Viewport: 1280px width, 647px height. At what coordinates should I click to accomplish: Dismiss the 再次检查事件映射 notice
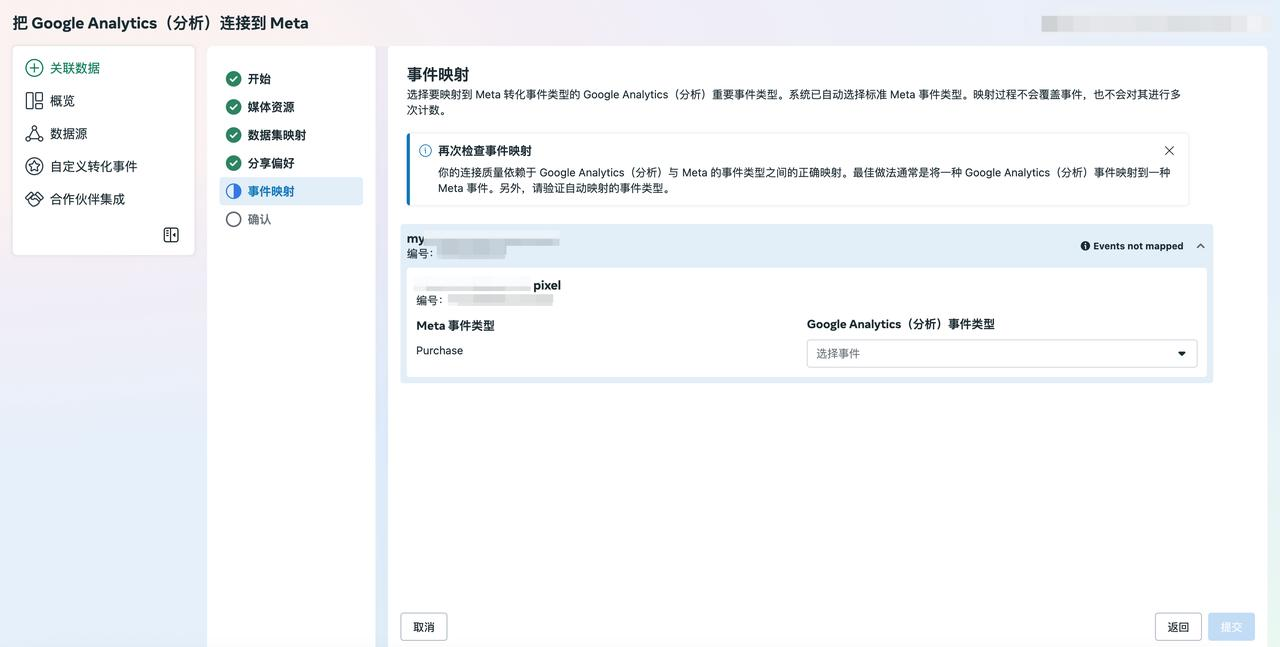point(1169,151)
